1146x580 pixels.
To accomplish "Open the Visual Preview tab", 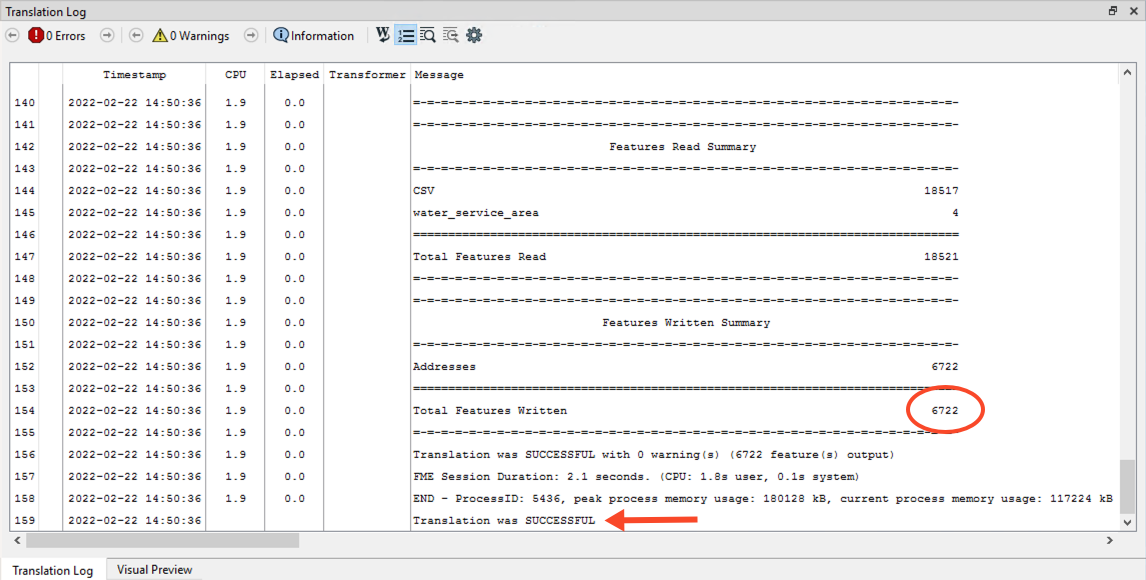I will (154, 570).
